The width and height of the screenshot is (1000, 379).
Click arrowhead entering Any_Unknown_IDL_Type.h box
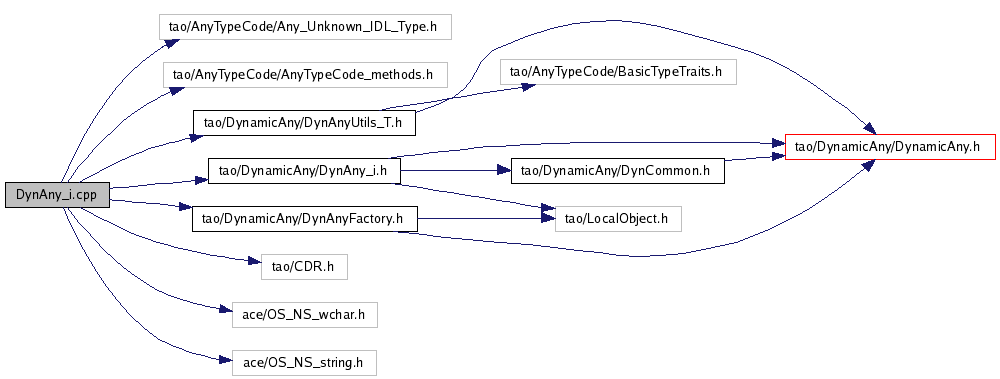(171, 42)
